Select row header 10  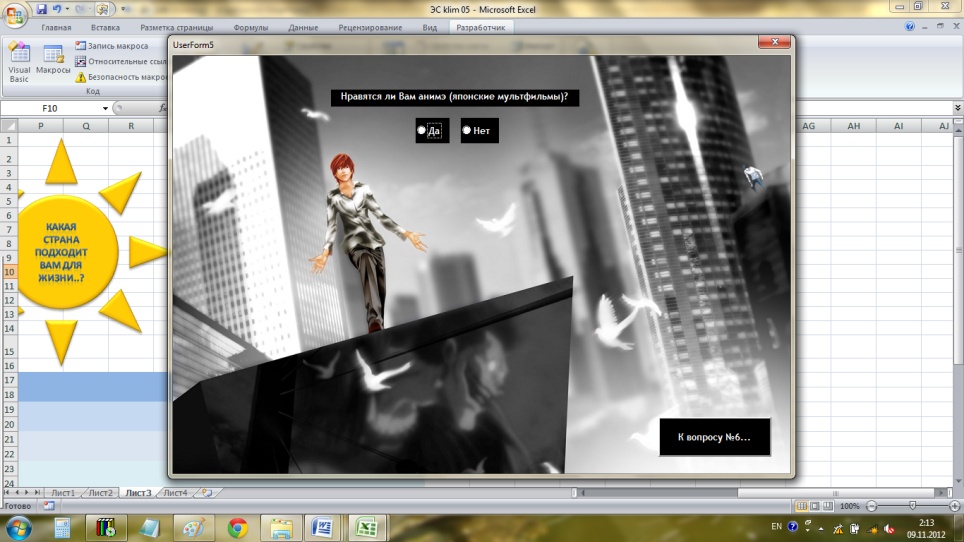pyautogui.click(x=9, y=272)
